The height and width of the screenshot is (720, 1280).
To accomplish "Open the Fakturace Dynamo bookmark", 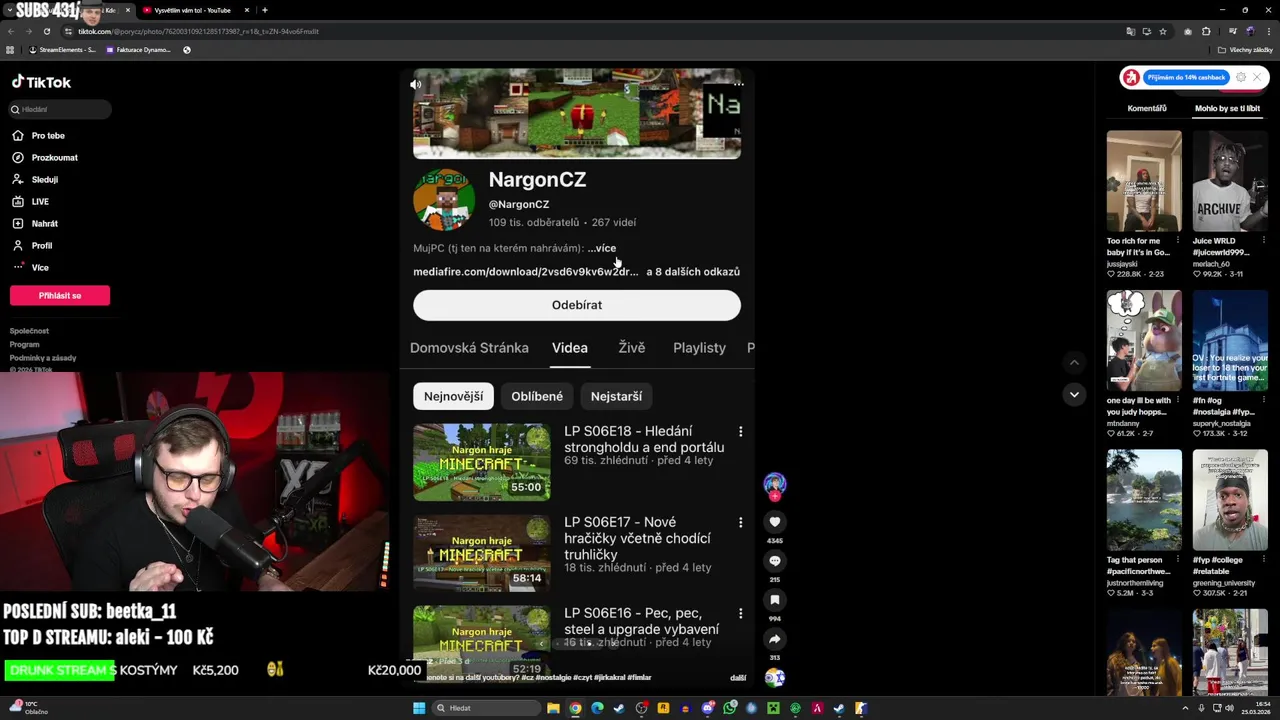I will [139, 49].
